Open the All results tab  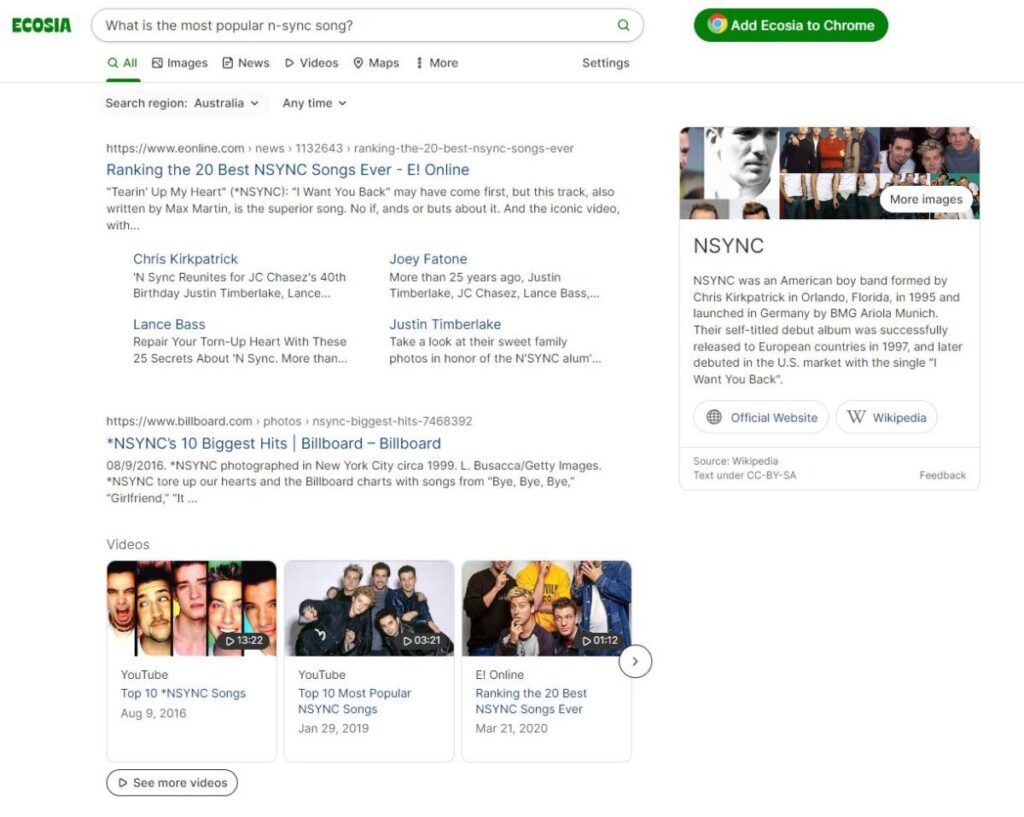[123, 63]
